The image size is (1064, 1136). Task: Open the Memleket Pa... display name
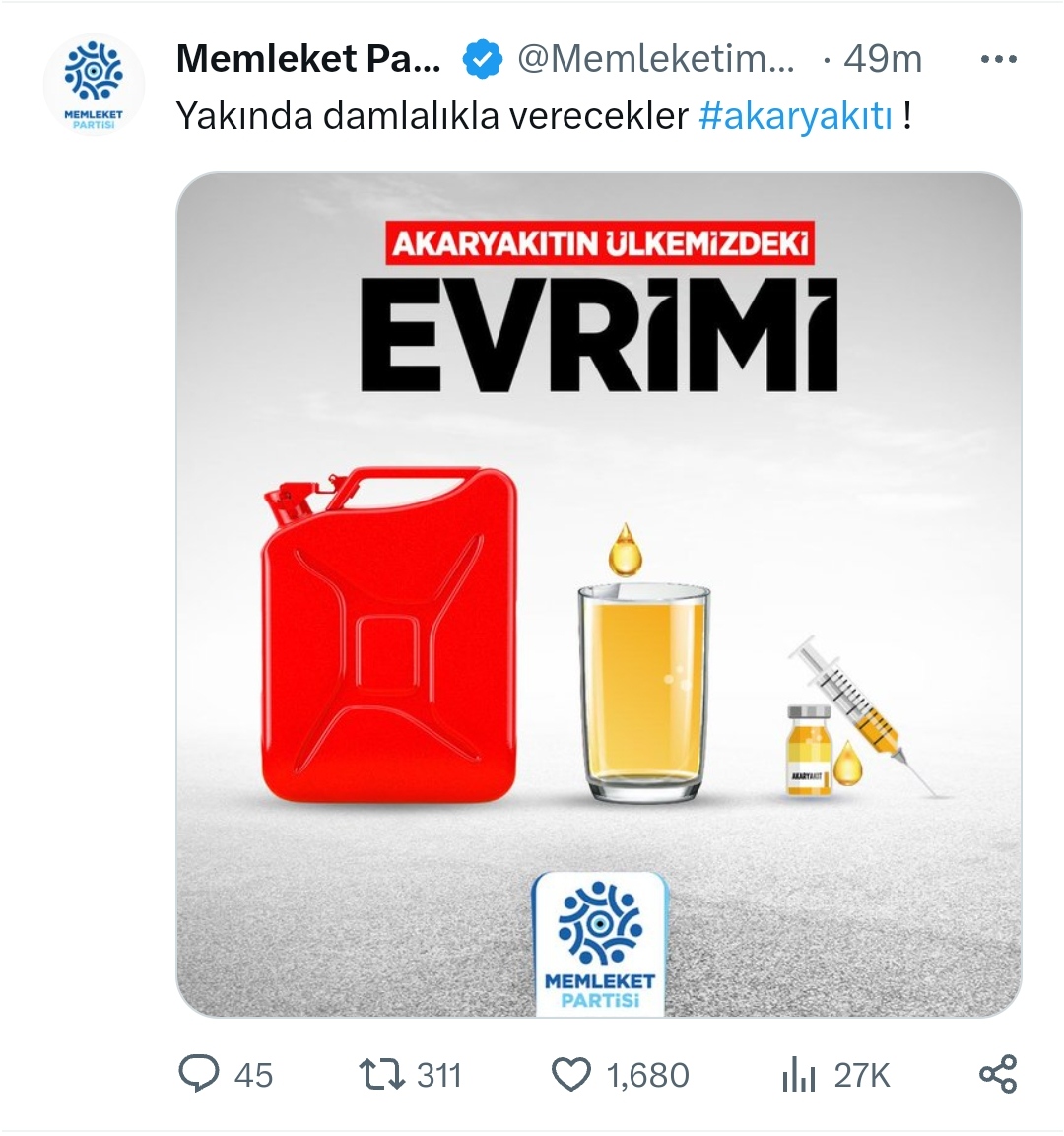[308, 59]
